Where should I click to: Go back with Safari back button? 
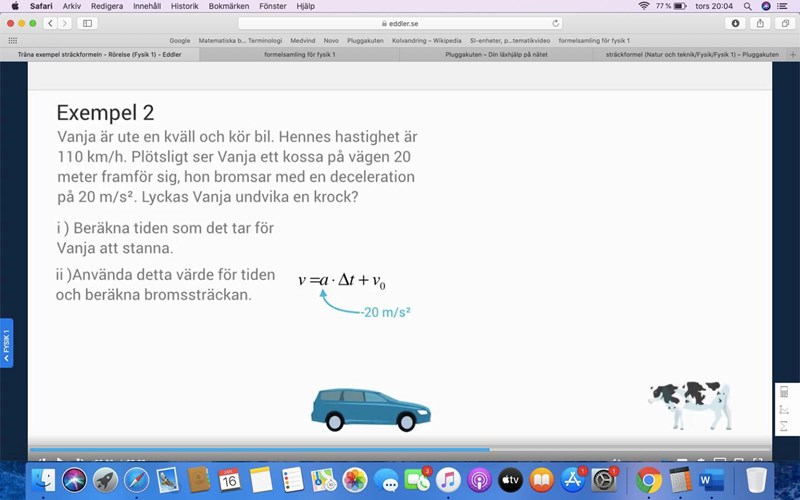coord(49,23)
